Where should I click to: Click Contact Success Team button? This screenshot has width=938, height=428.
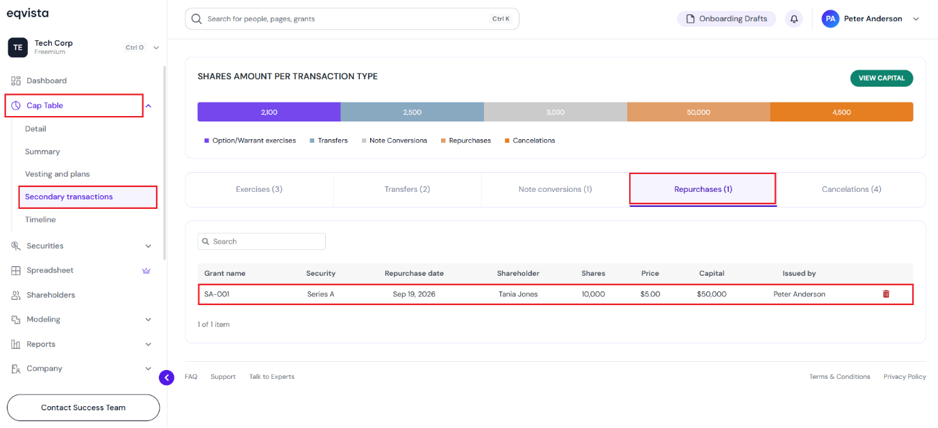pyautogui.click(x=83, y=408)
